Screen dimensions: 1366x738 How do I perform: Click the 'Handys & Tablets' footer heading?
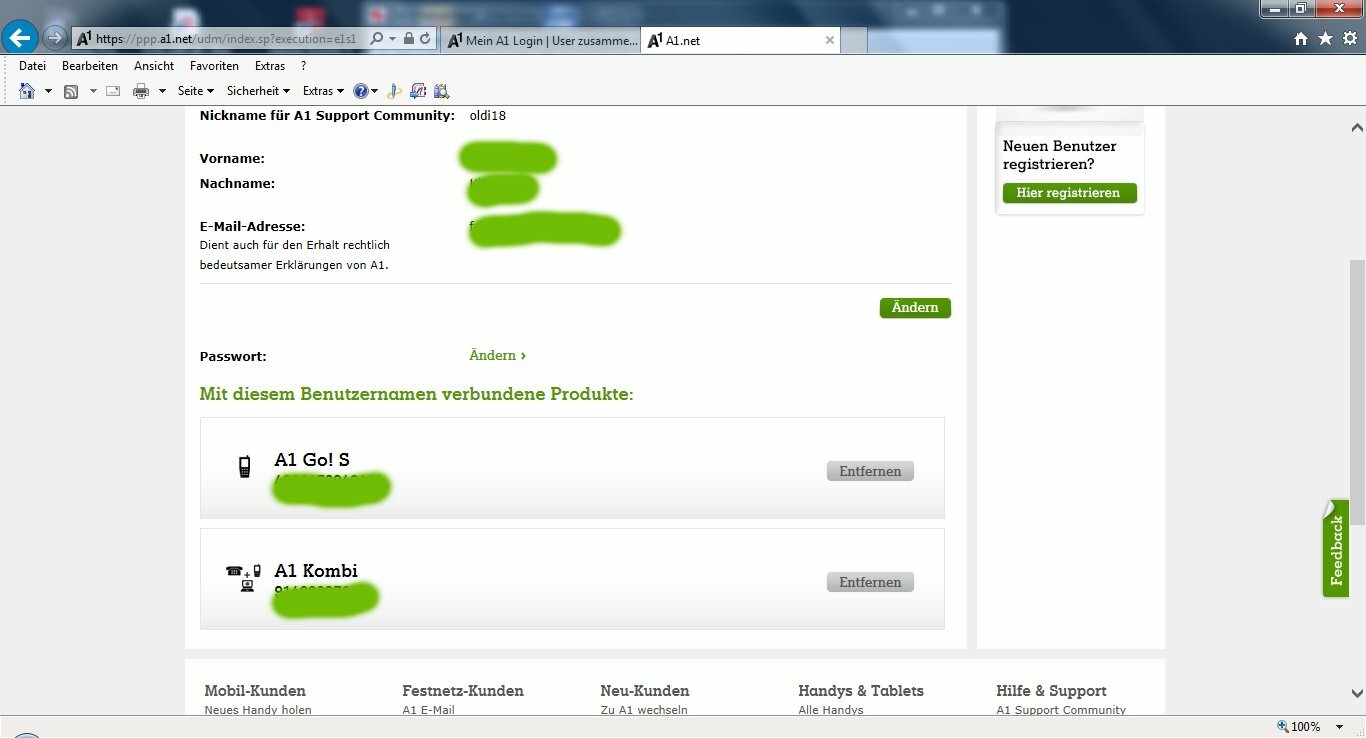pos(861,691)
